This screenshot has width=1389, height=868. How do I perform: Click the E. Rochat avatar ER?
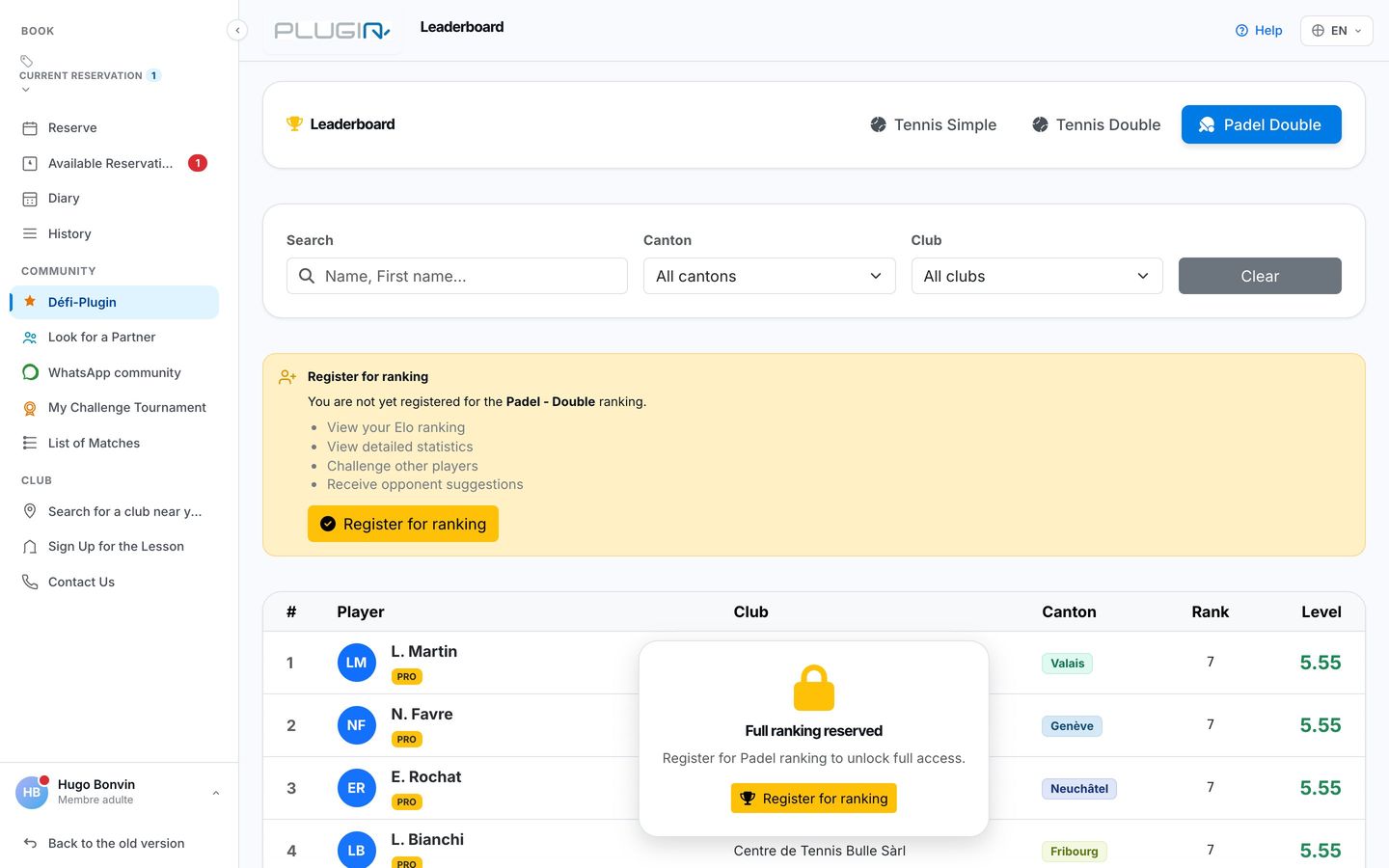[x=356, y=788]
